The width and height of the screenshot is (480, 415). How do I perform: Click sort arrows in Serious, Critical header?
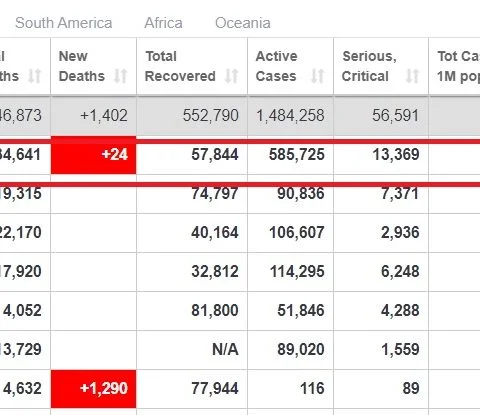[x=412, y=76]
